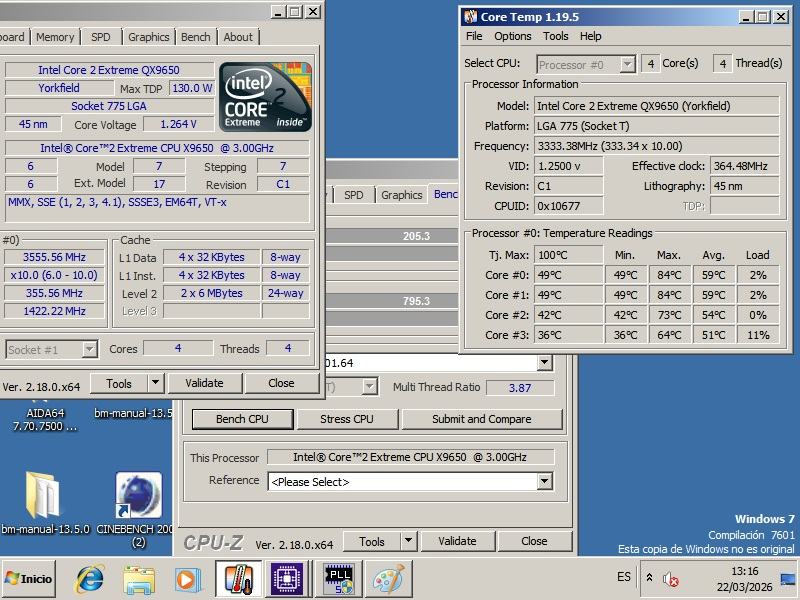
Task: Launch Windows Media Player from taskbar
Action: [188, 580]
